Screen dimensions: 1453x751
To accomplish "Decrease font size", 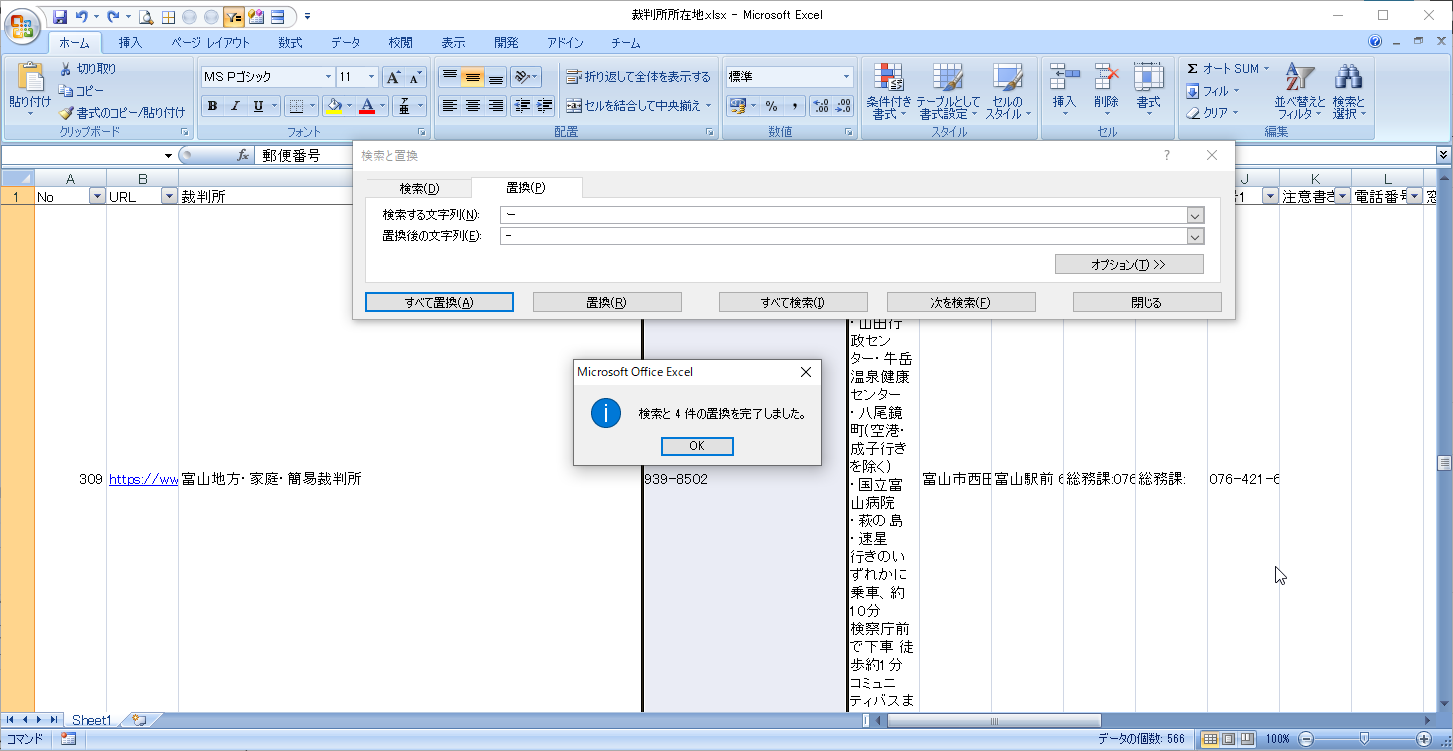I will 416,77.
